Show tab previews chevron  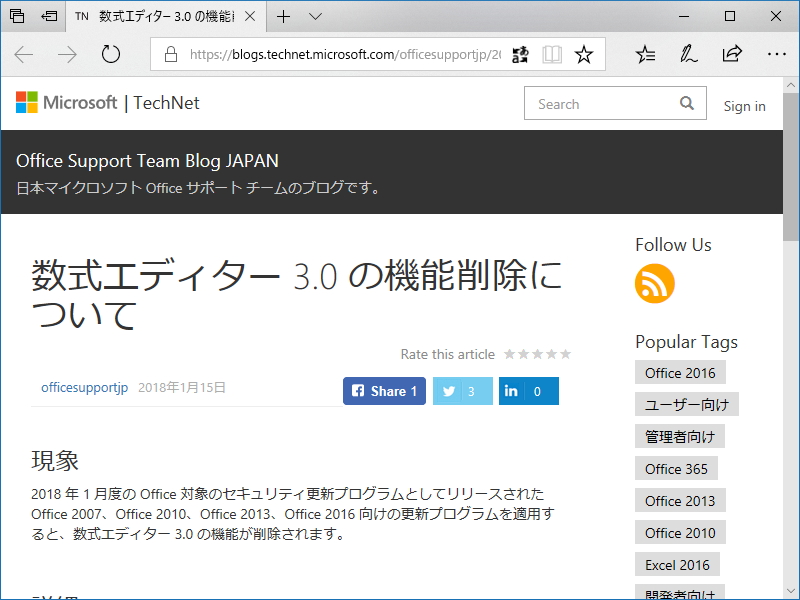(316, 16)
